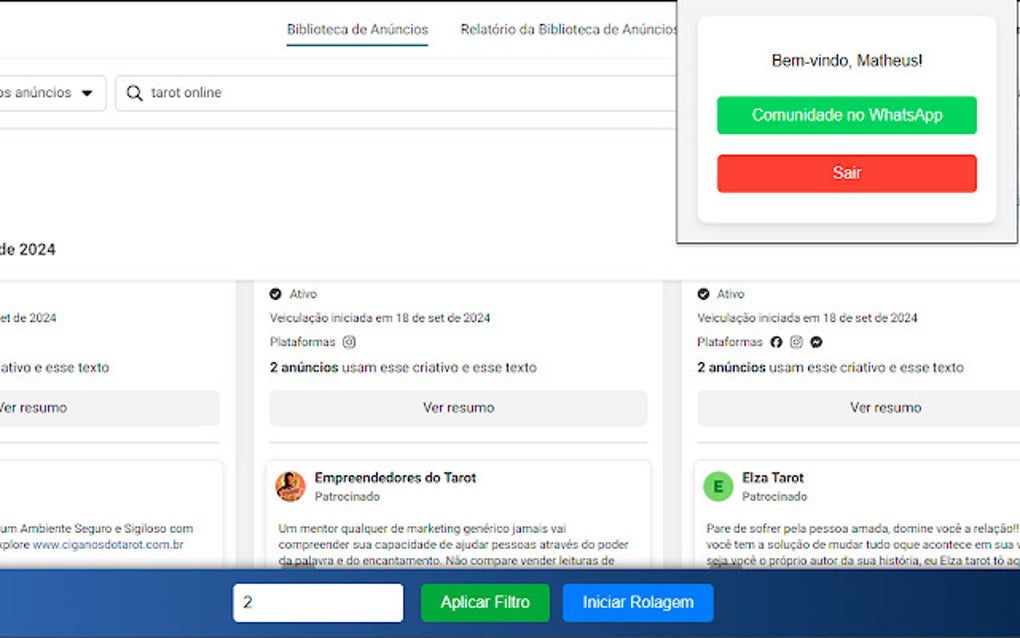
Task: Click the tarot online search field
Action: click(397, 93)
